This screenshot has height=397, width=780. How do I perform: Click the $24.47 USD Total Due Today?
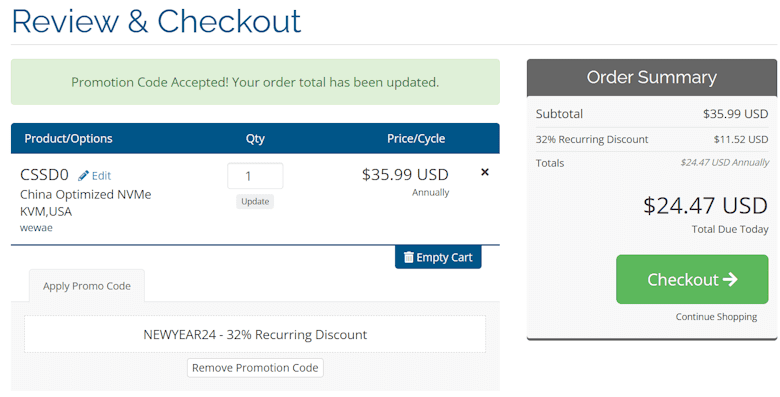[x=705, y=205]
